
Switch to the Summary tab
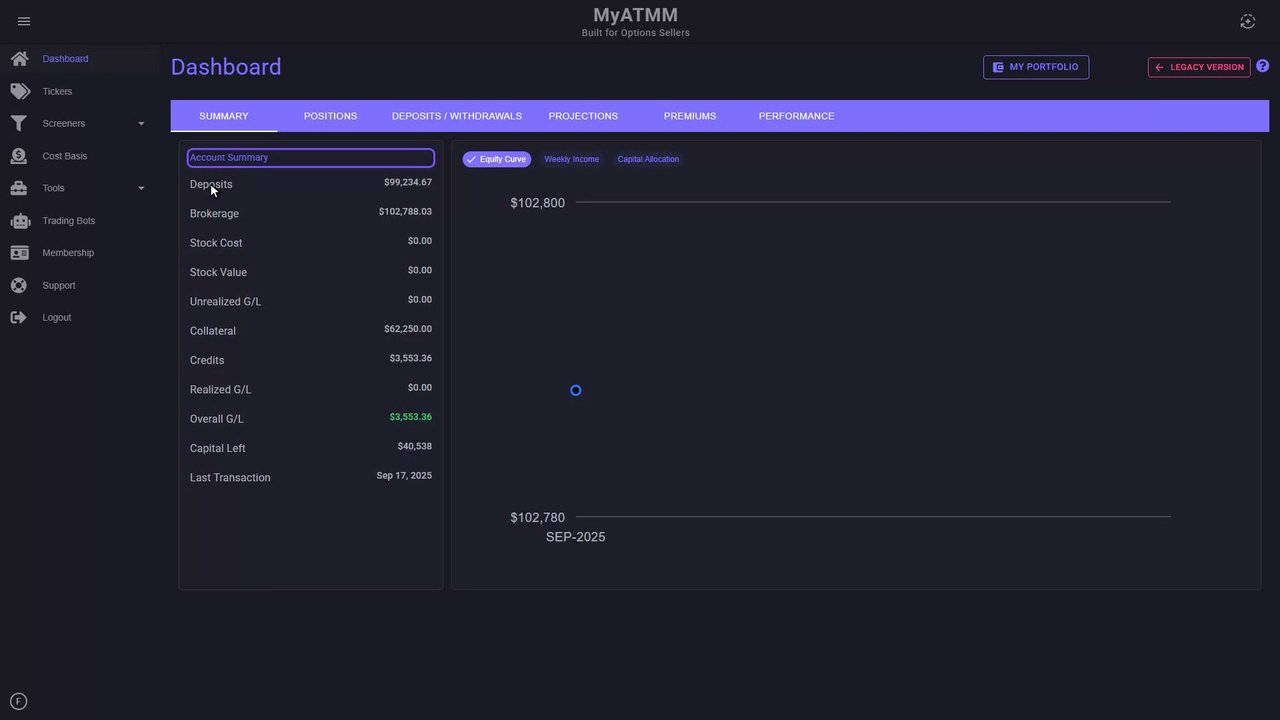(x=224, y=116)
